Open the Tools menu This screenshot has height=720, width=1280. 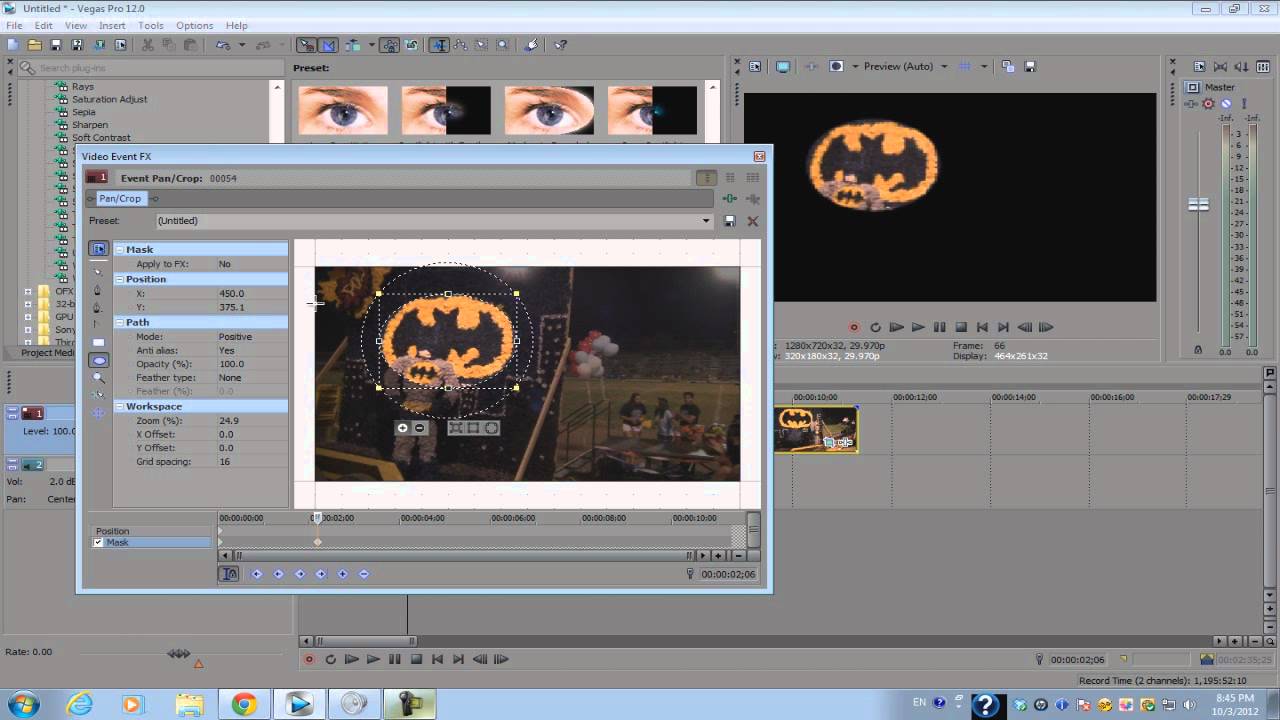pos(151,25)
